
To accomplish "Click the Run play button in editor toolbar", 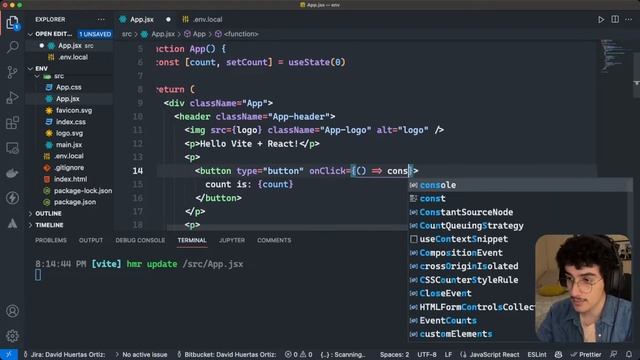I will tap(601, 20).
